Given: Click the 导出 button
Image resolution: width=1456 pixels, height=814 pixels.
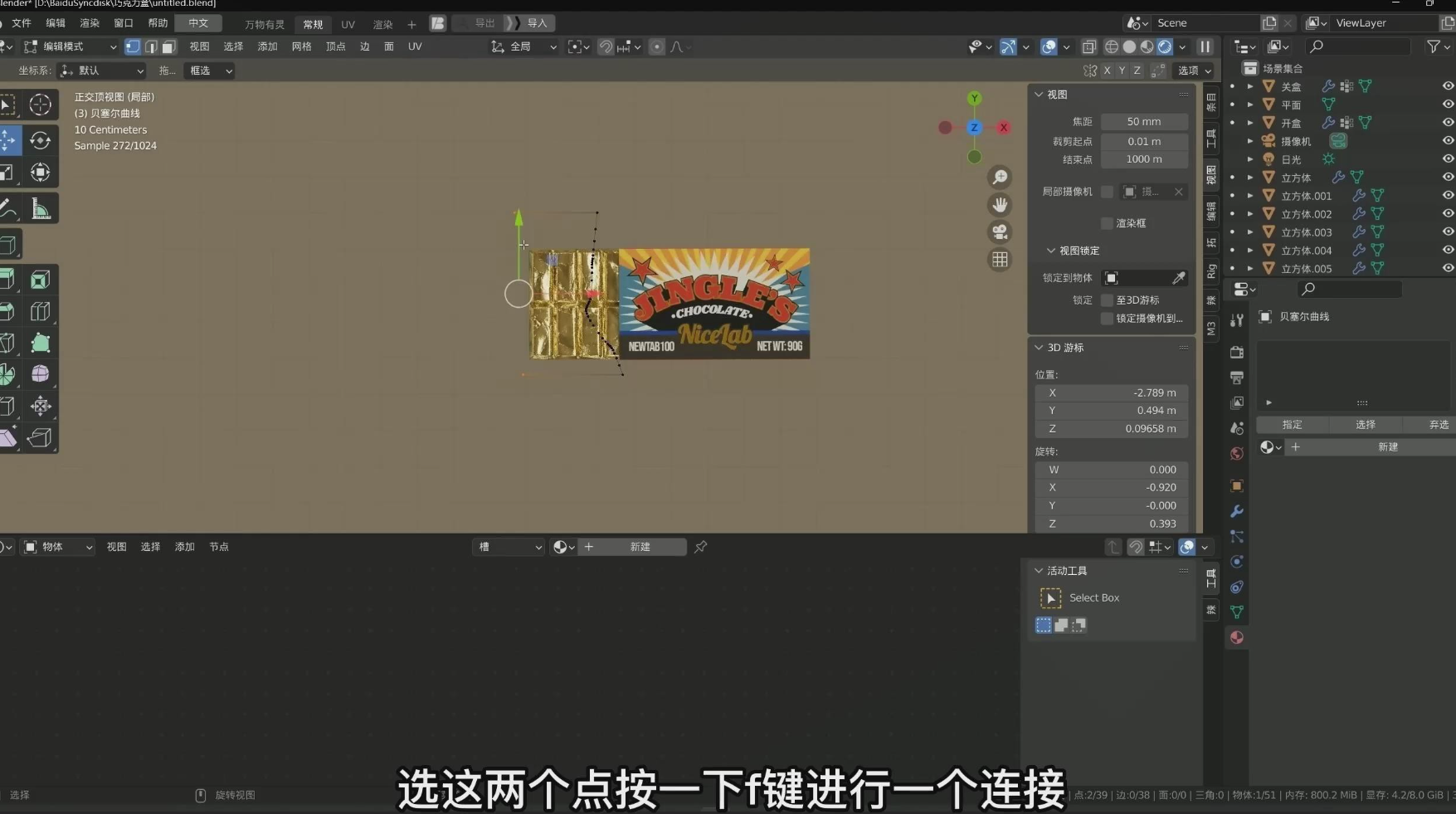Looking at the screenshot, I should [477, 23].
